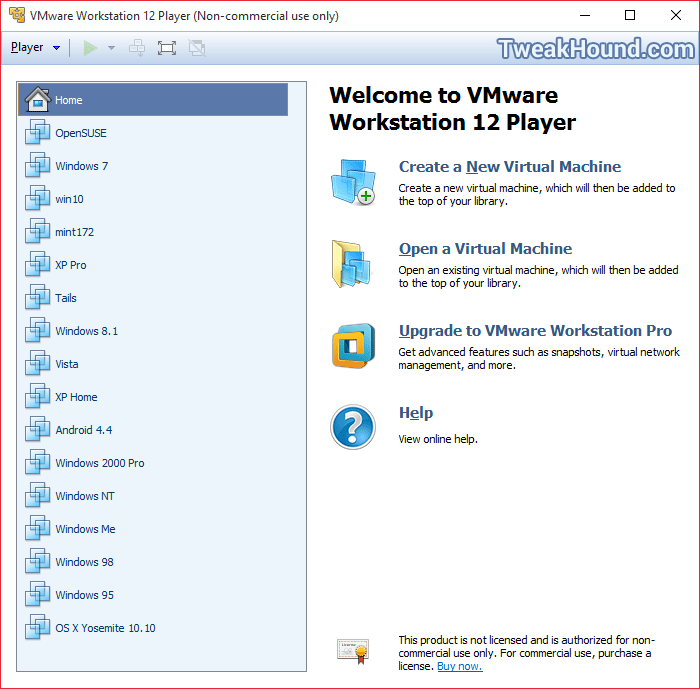This screenshot has width=700, height=689.
Task: Select Windows Me label text
Action: tap(85, 530)
